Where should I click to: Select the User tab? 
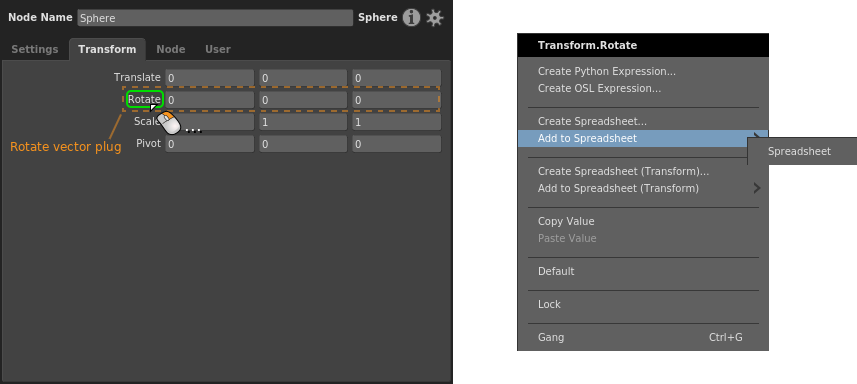pyautogui.click(x=218, y=49)
